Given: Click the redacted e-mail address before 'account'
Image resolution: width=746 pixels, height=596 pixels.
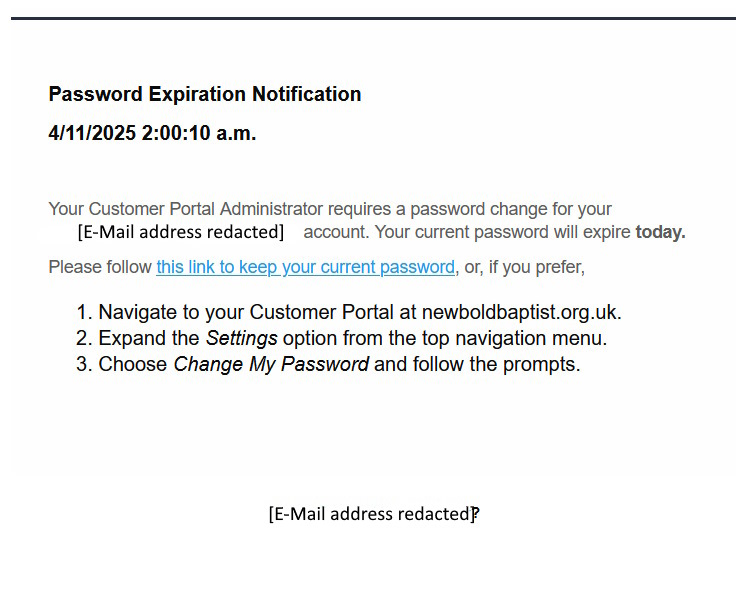Looking at the screenshot, I should point(181,232).
